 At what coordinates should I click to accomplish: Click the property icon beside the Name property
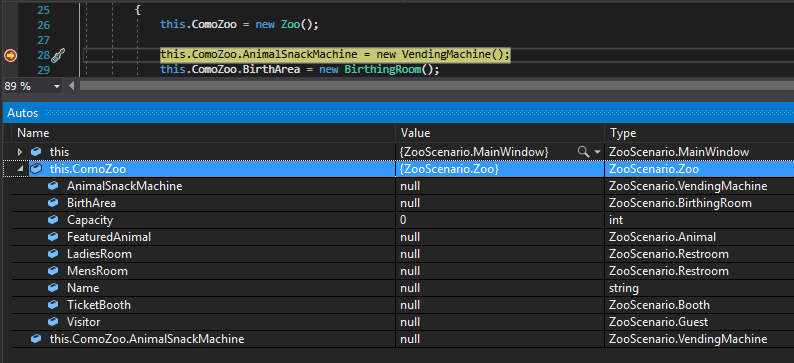[x=53, y=288]
